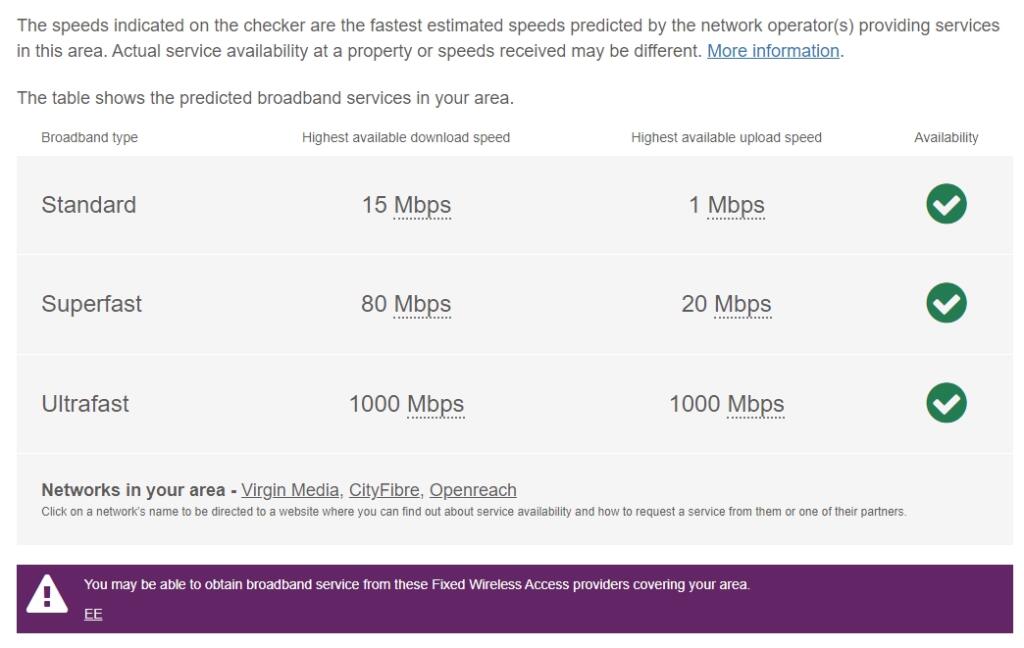Click the green availability check for Standard broadband
This screenshot has width=1024, height=648.
coord(945,204)
